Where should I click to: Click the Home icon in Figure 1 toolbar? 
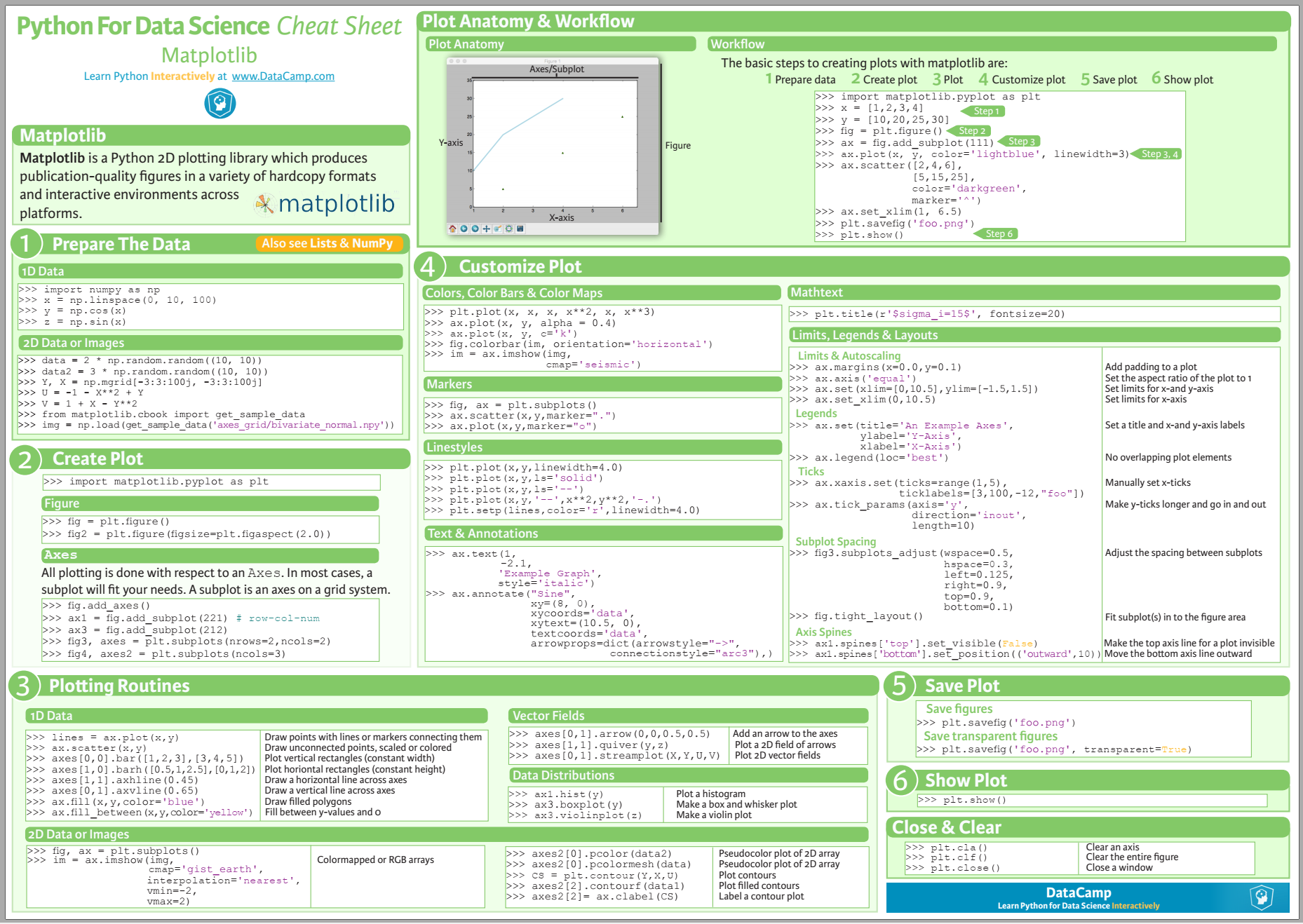click(x=452, y=229)
